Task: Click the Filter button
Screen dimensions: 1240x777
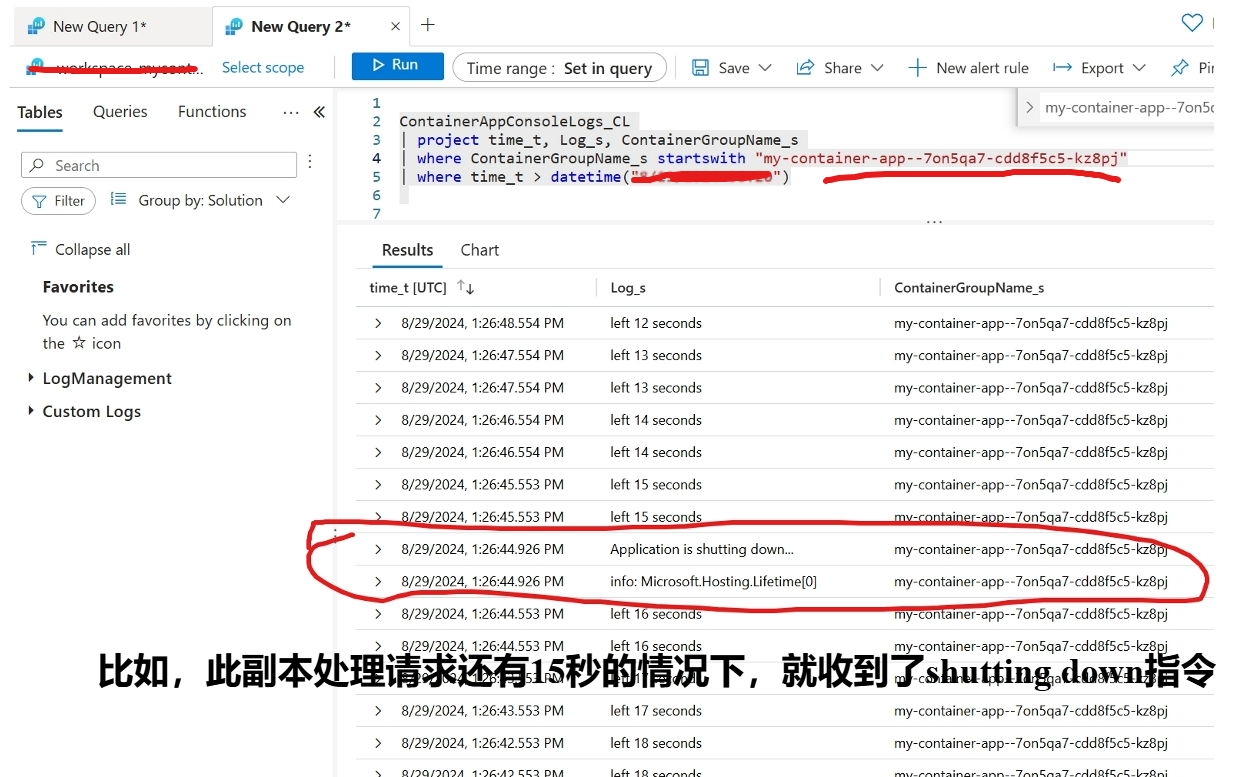Action: [x=58, y=201]
